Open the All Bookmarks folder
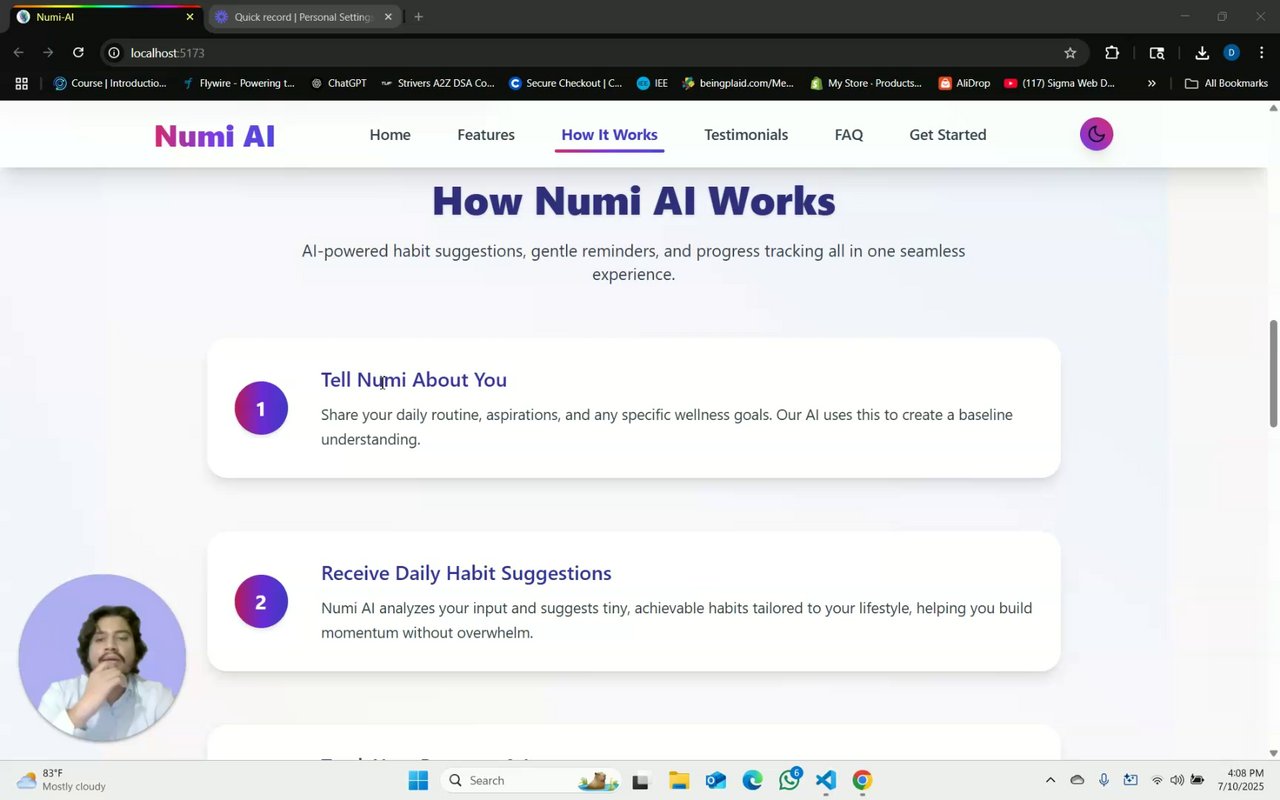The width and height of the screenshot is (1280, 800). click(1226, 83)
